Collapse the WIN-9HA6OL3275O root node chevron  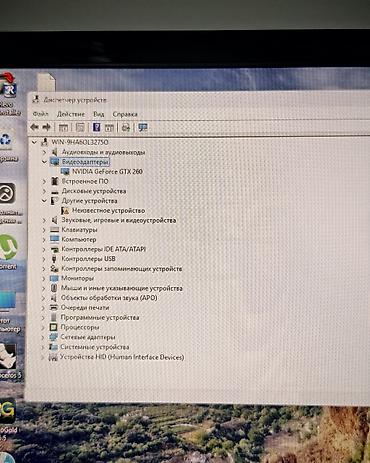point(34,142)
